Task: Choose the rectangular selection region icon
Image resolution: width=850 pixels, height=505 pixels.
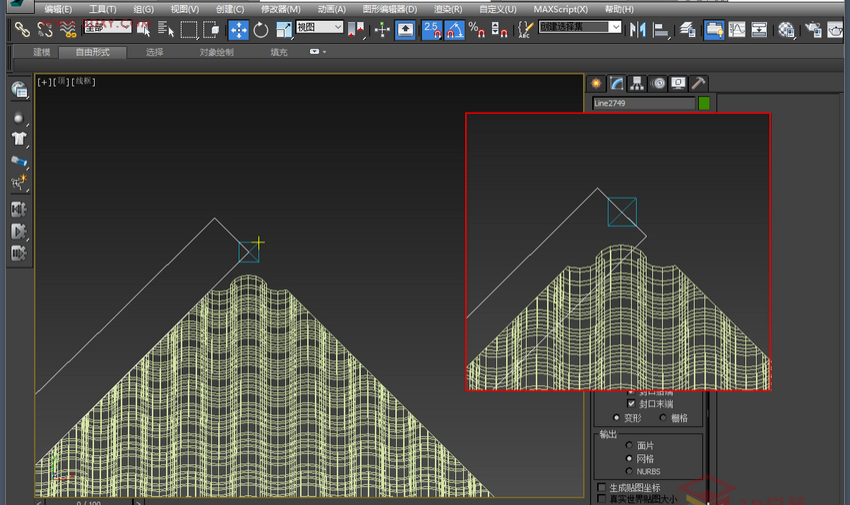Action: click(x=189, y=30)
